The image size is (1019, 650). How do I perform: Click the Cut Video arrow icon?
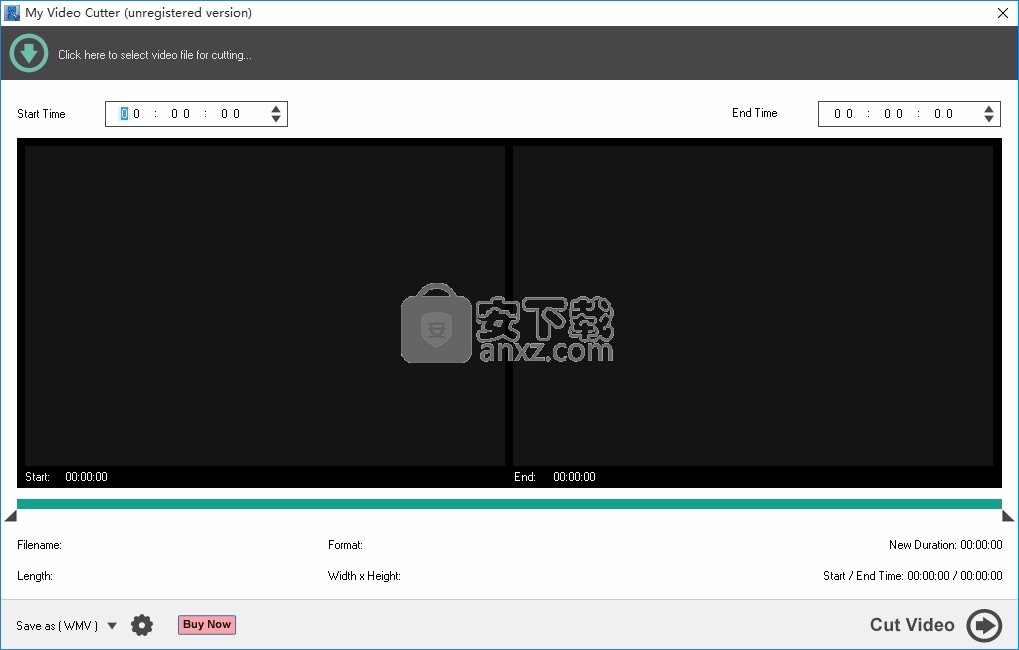click(984, 626)
